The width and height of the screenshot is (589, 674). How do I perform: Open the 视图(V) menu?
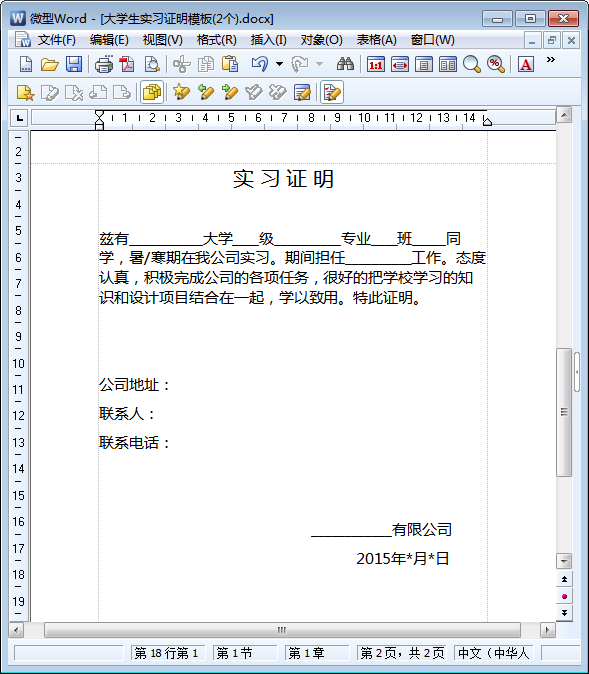163,40
